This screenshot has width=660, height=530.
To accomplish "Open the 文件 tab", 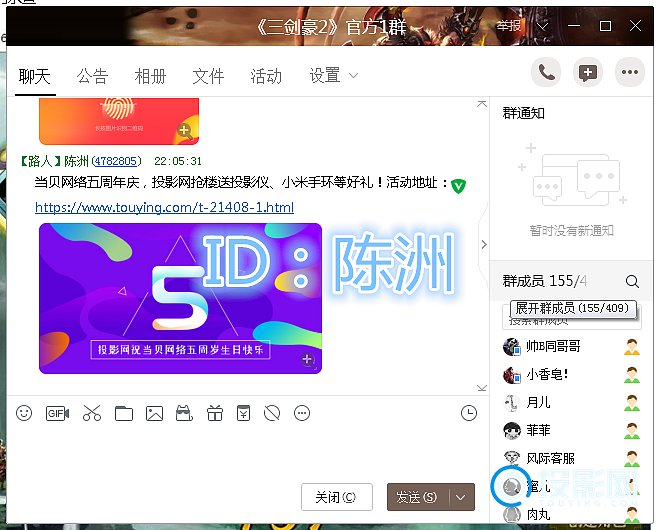I will [208, 77].
